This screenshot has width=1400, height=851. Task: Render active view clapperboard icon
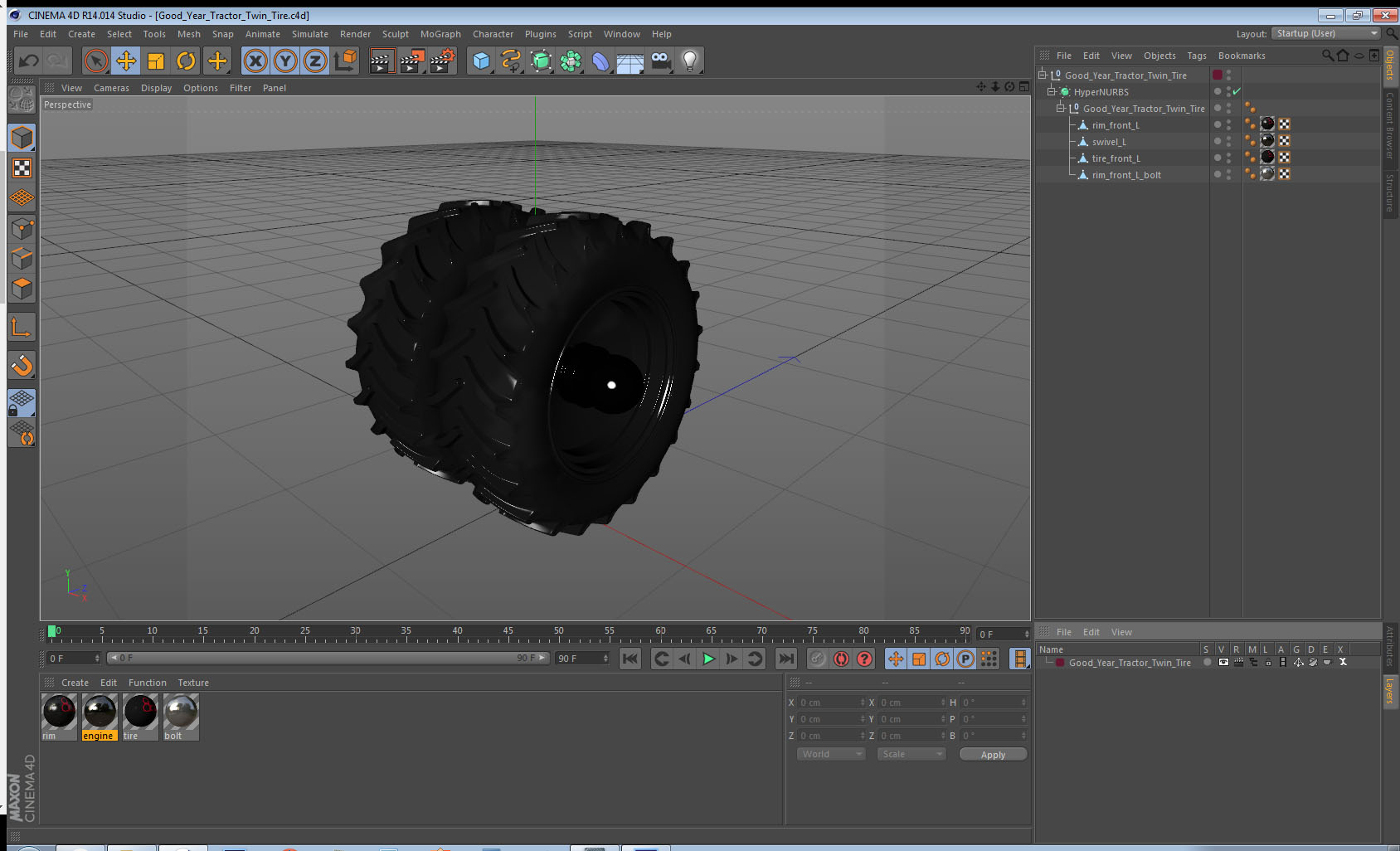382,61
